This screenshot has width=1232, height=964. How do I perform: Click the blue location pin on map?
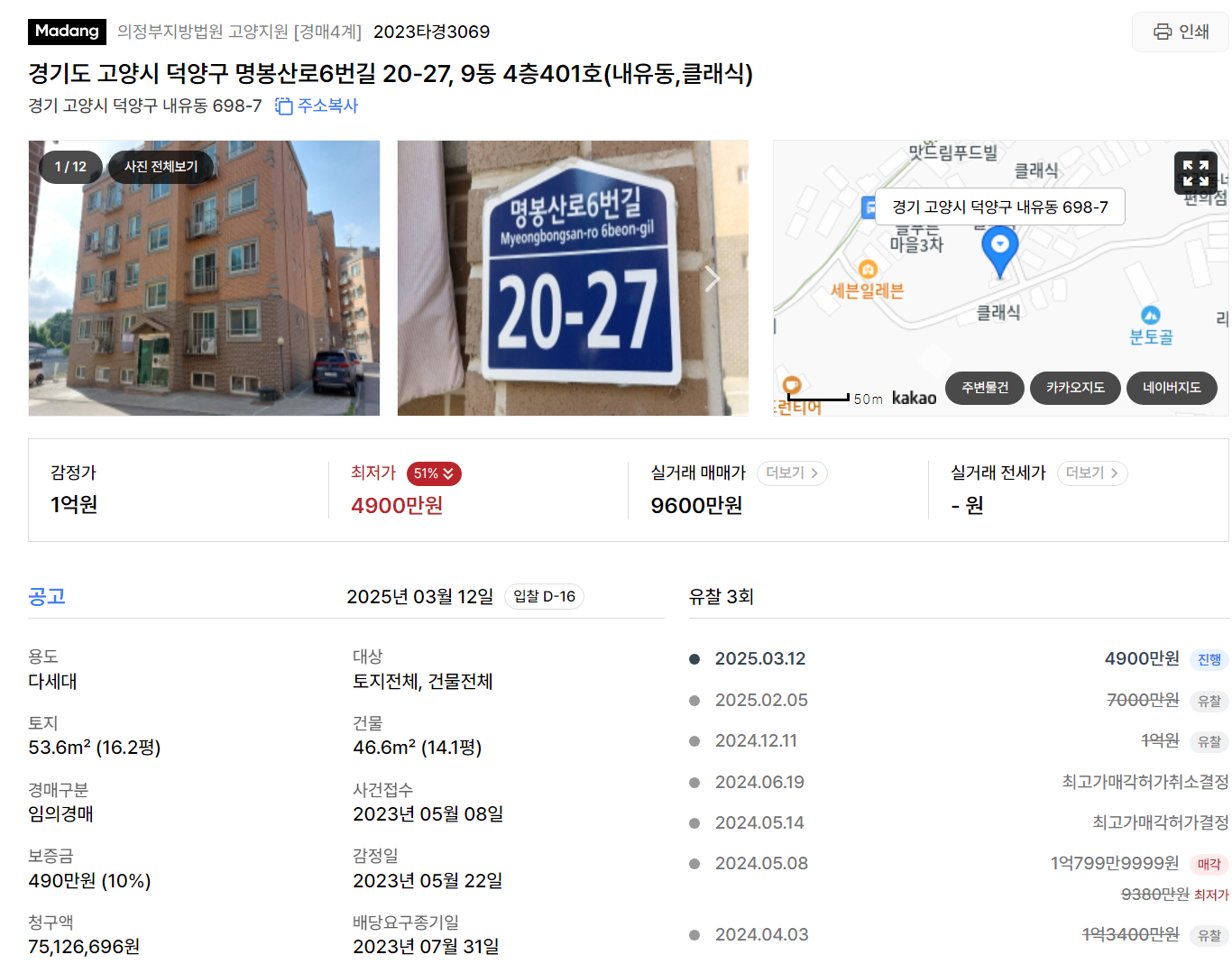coord(999,251)
